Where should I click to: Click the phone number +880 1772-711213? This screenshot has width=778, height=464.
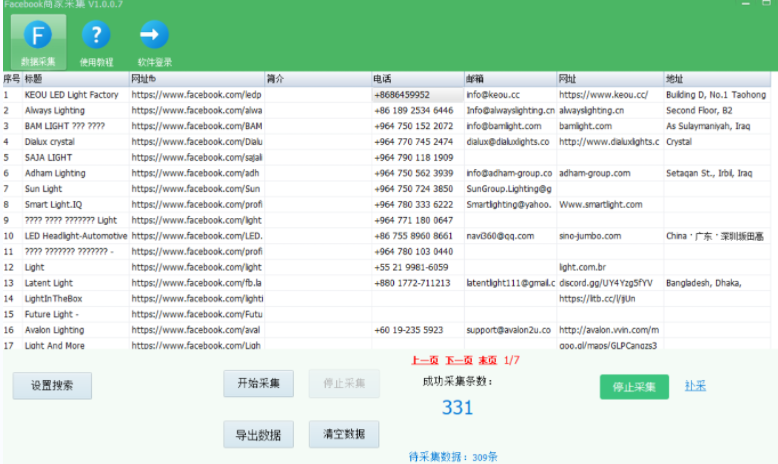412,283
